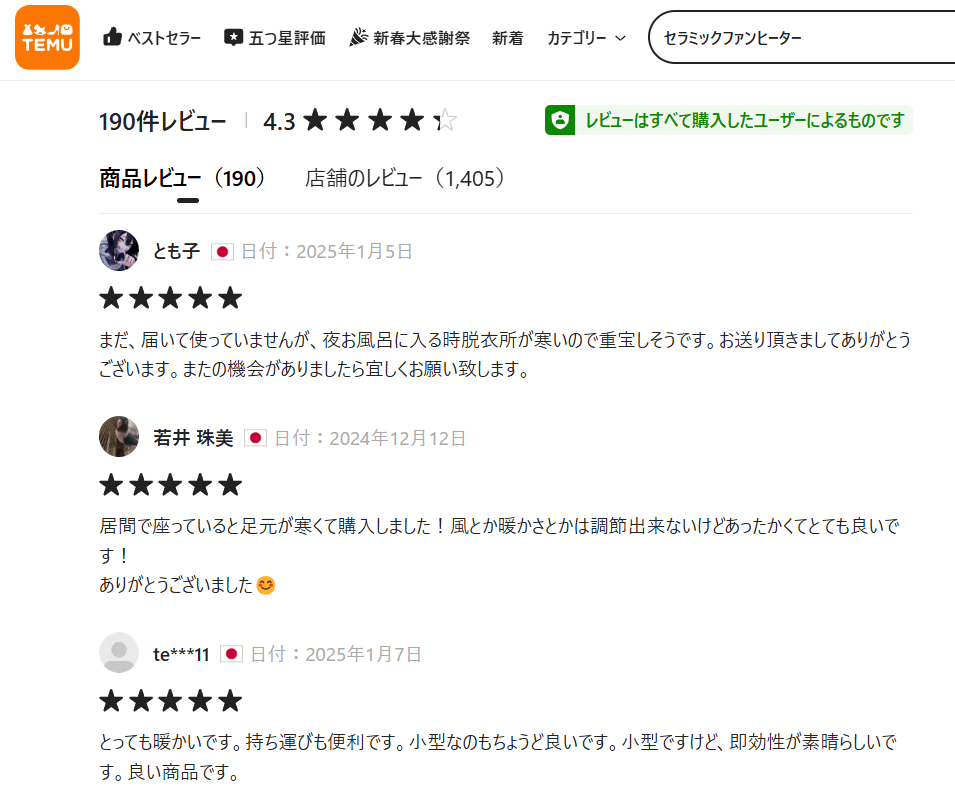Open the 五つ星評価 link
The width and height of the screenshot is (955, 806).
(287, 38)
